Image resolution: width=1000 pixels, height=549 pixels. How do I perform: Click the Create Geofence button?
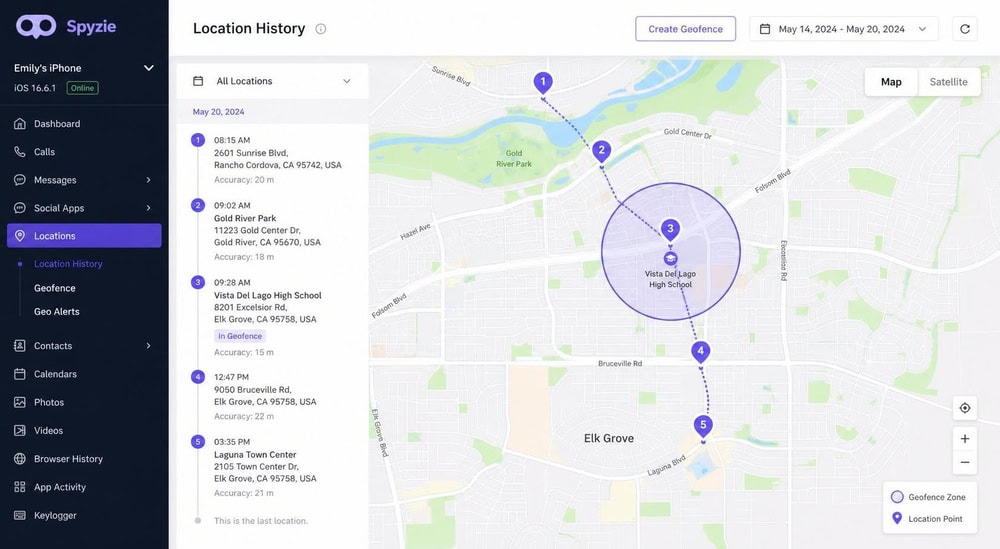(x=686, y=29)
